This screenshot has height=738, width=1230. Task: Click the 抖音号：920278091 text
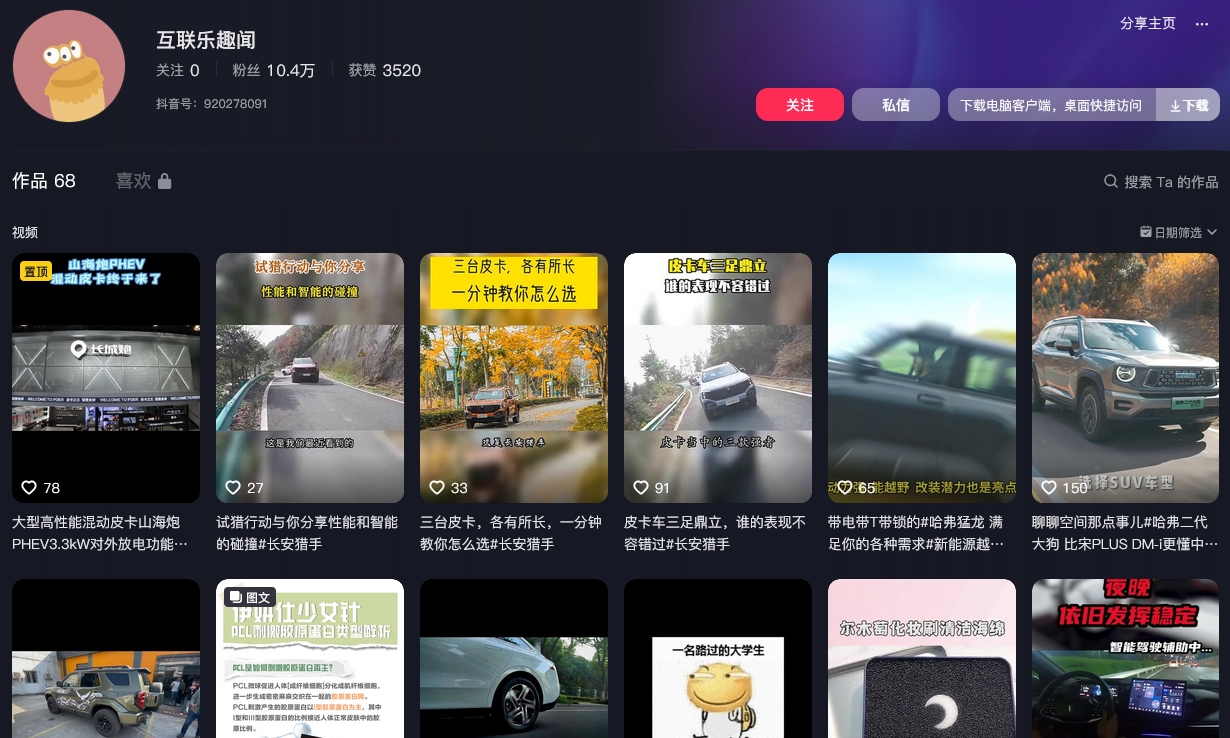212,104
